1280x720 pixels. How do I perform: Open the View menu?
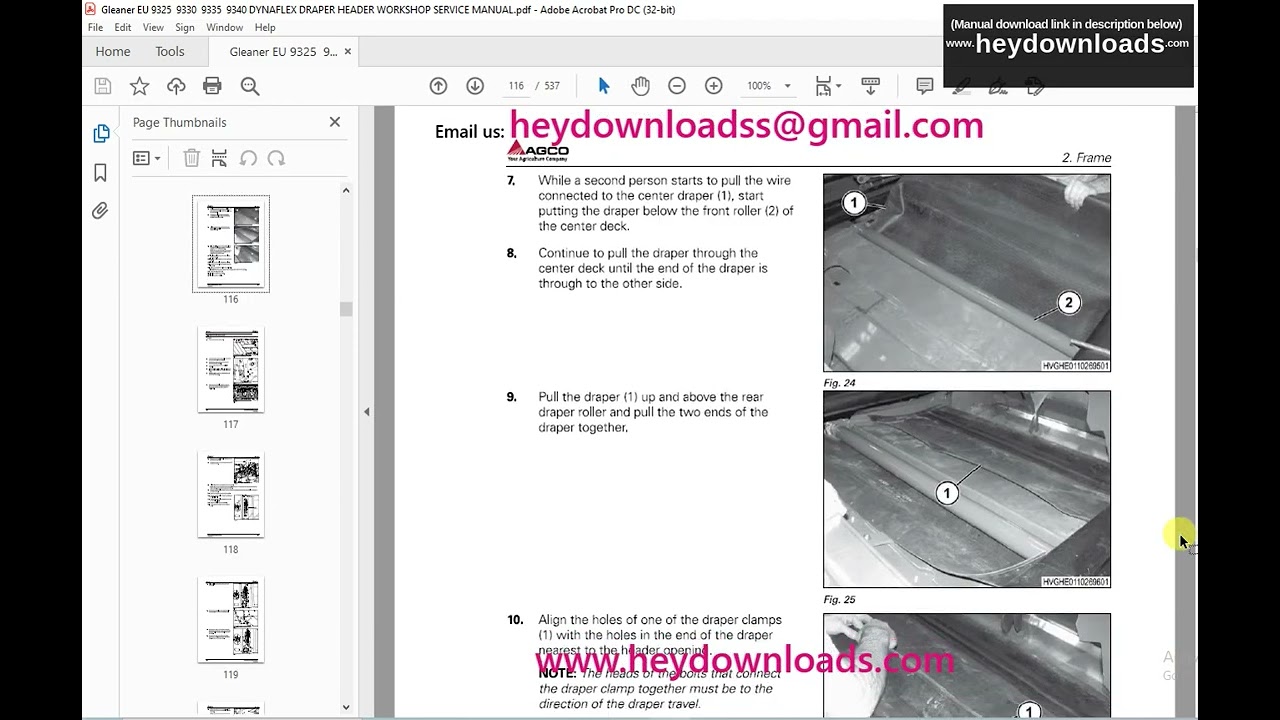(x=153, y=28)
